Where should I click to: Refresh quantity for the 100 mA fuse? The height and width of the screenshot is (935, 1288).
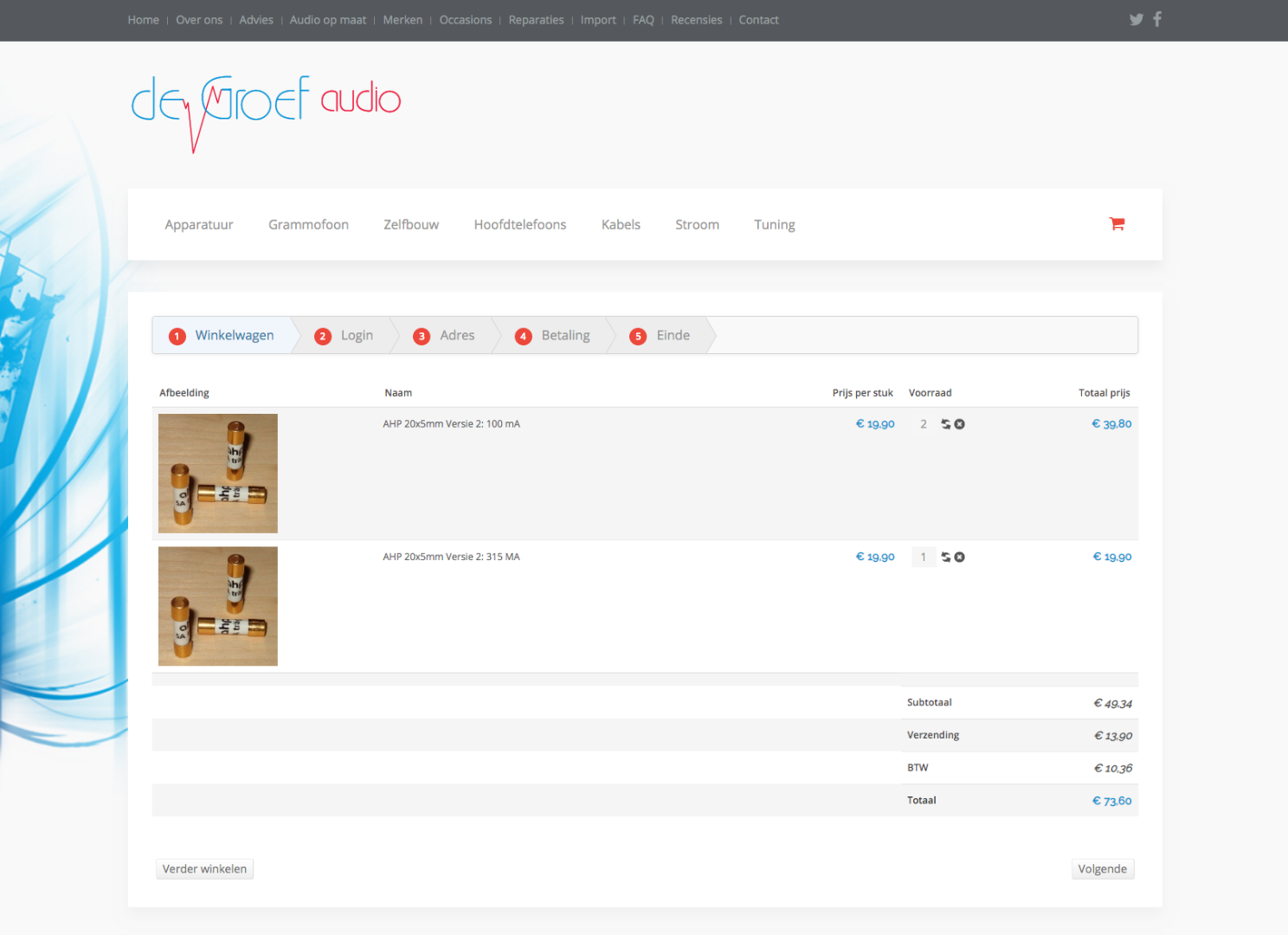point(946,424)
